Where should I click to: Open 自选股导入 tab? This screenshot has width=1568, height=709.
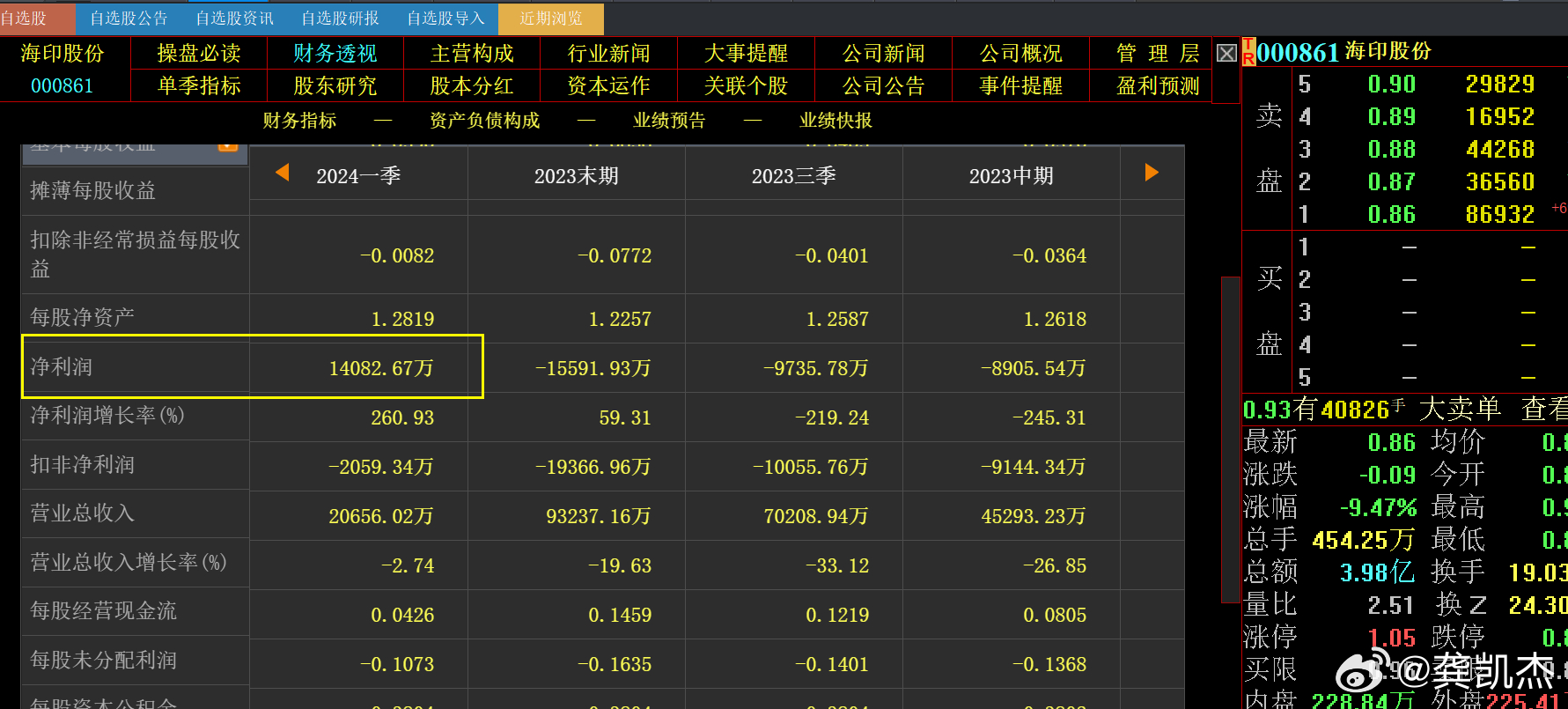(445, 18)
